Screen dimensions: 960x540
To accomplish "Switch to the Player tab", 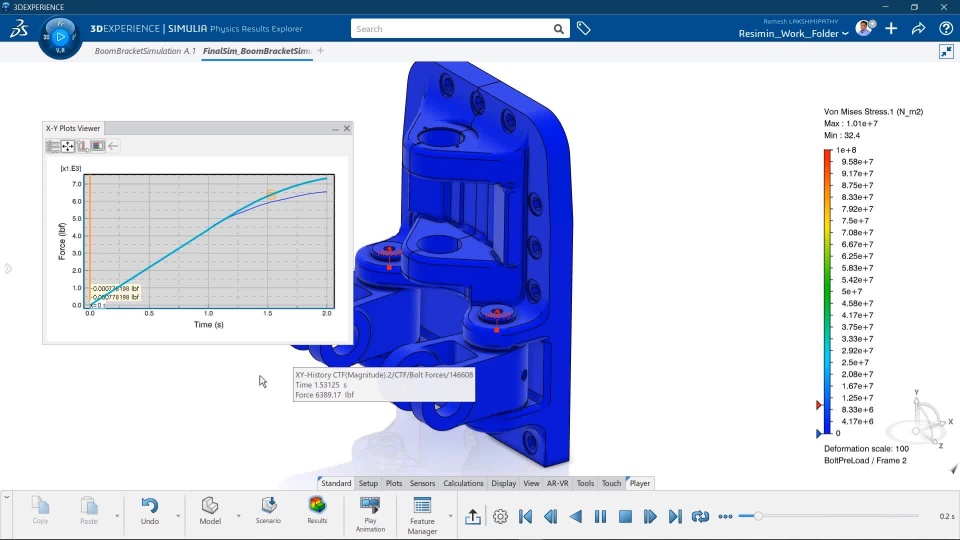I will pyautogui.click(x=639, y=483).
